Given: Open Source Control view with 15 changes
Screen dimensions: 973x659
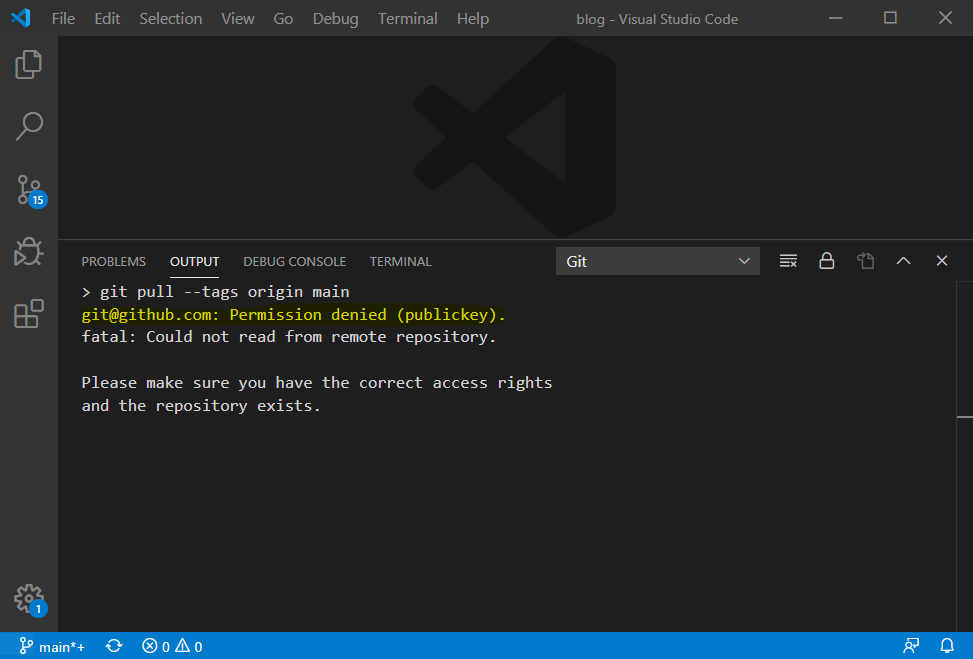Looking at the screenshot, I should pyautogui.click(x=30, y=191).
